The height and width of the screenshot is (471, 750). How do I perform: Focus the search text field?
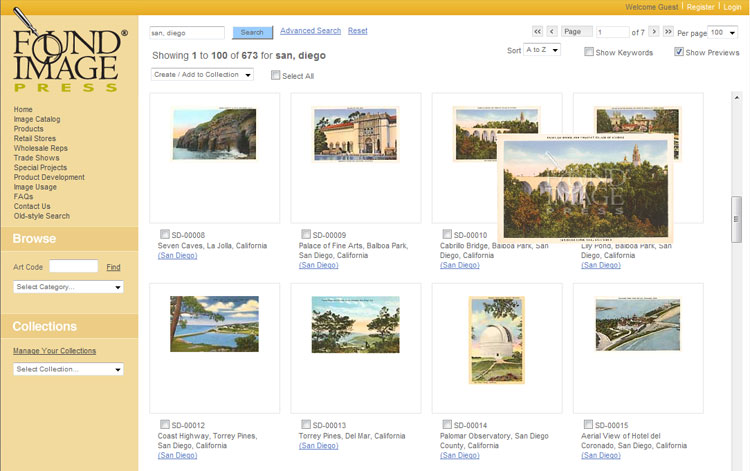click(x=187, y=33)
